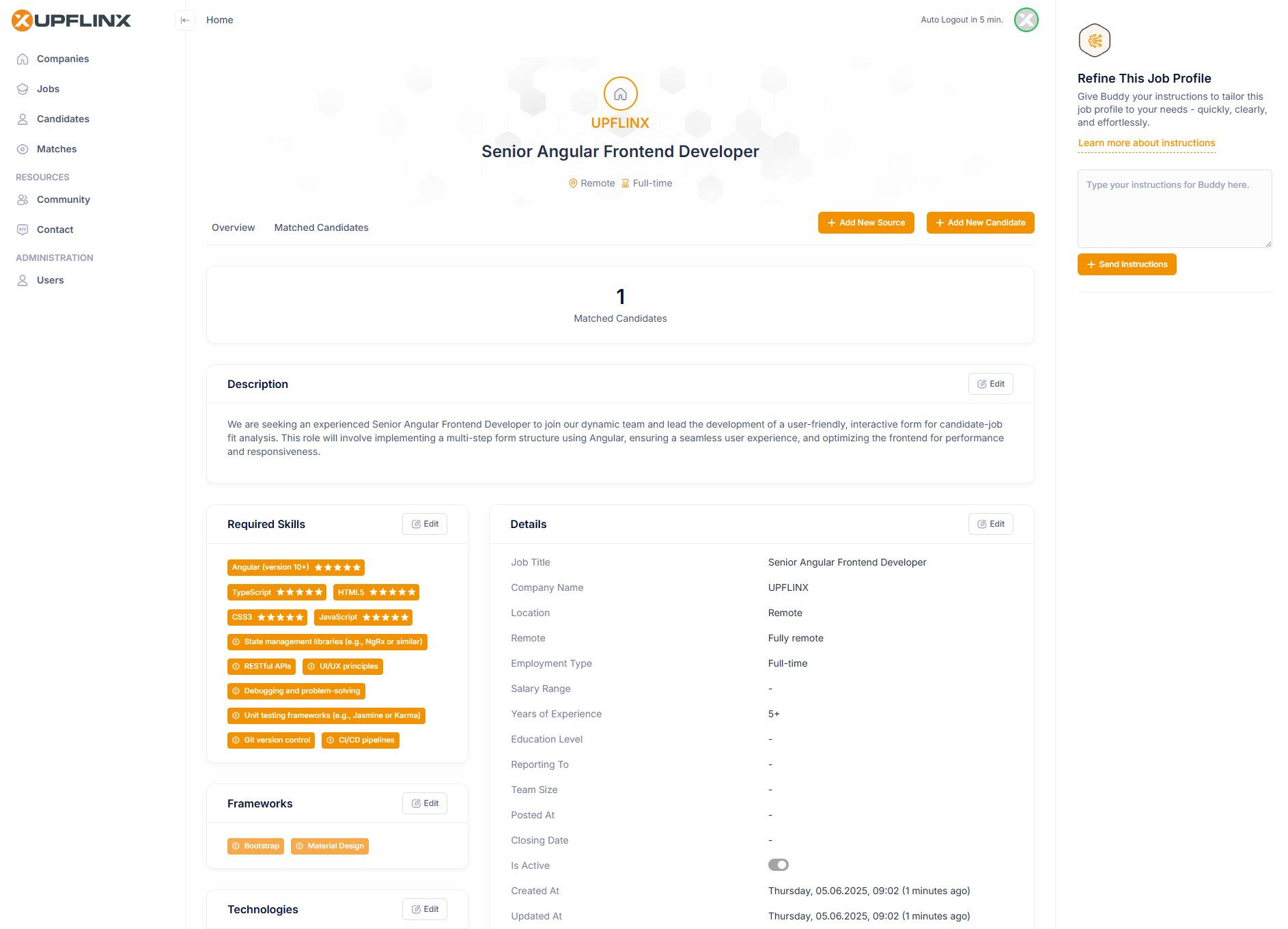Click the UPFLINX company name in header
Image resolution: width=1288 pixels, height=929 pixels.
(x=620, y=123)
